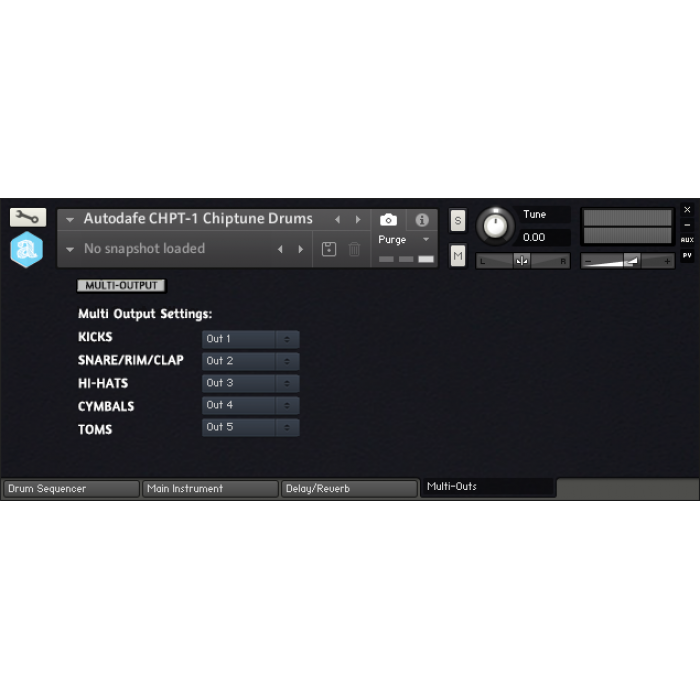
Task: Open CYMBALS output dropdown showing Out 4
Action: click(x=250, y=405)
